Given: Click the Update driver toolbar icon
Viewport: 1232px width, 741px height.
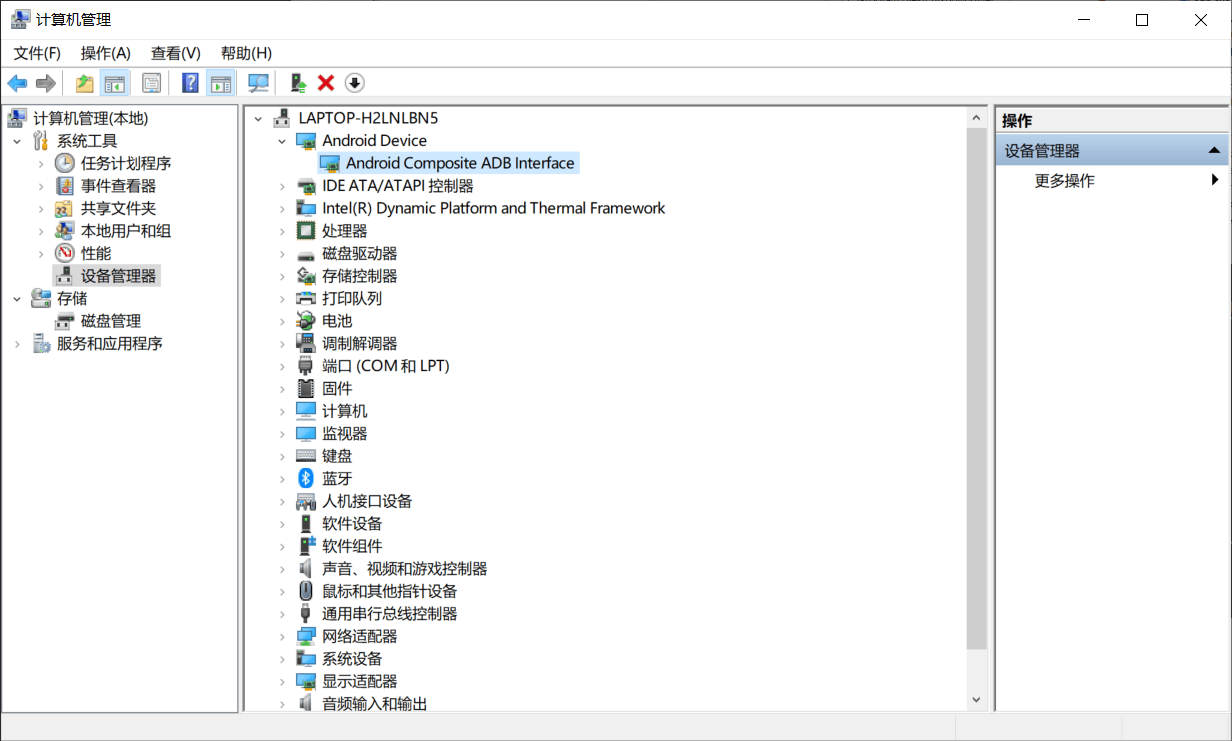Looking at the screenshot, I should pyautogui.click(x=297, y=83).
